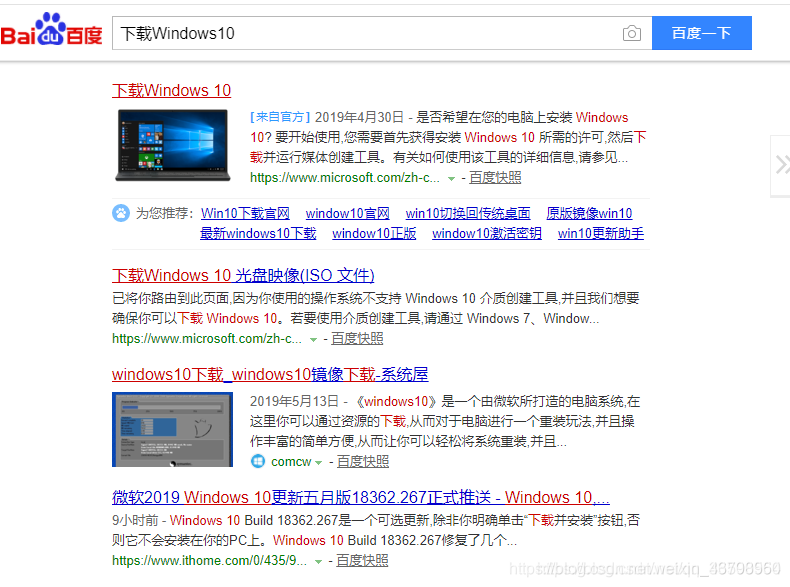Expand dropdown arrow beside first microsoft.com URL

(x=451, y=179)
